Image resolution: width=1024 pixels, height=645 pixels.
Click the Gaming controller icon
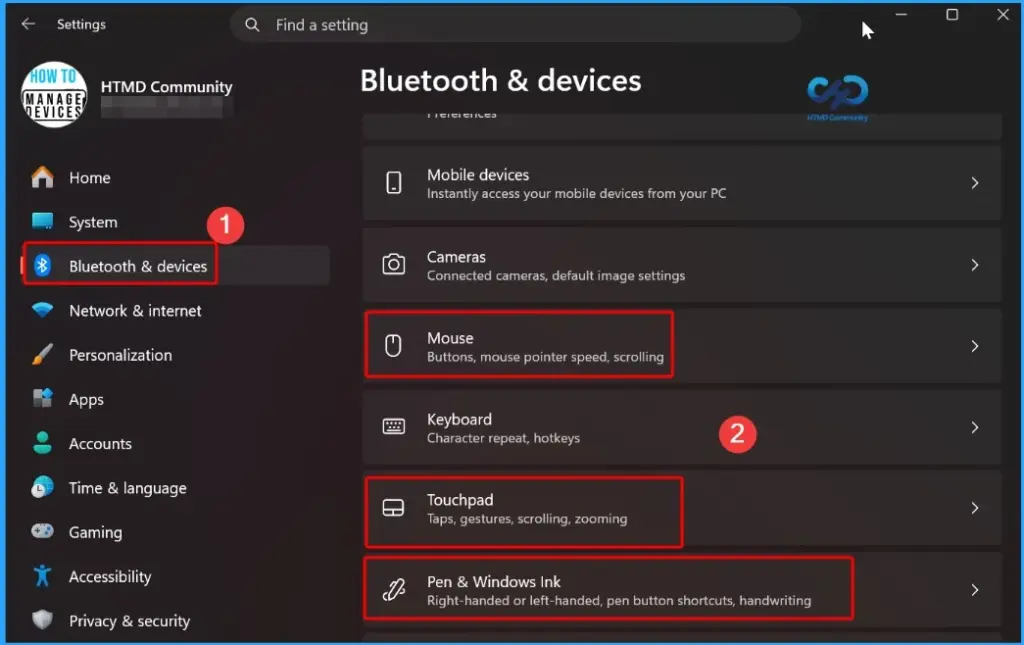coord(42,531)
